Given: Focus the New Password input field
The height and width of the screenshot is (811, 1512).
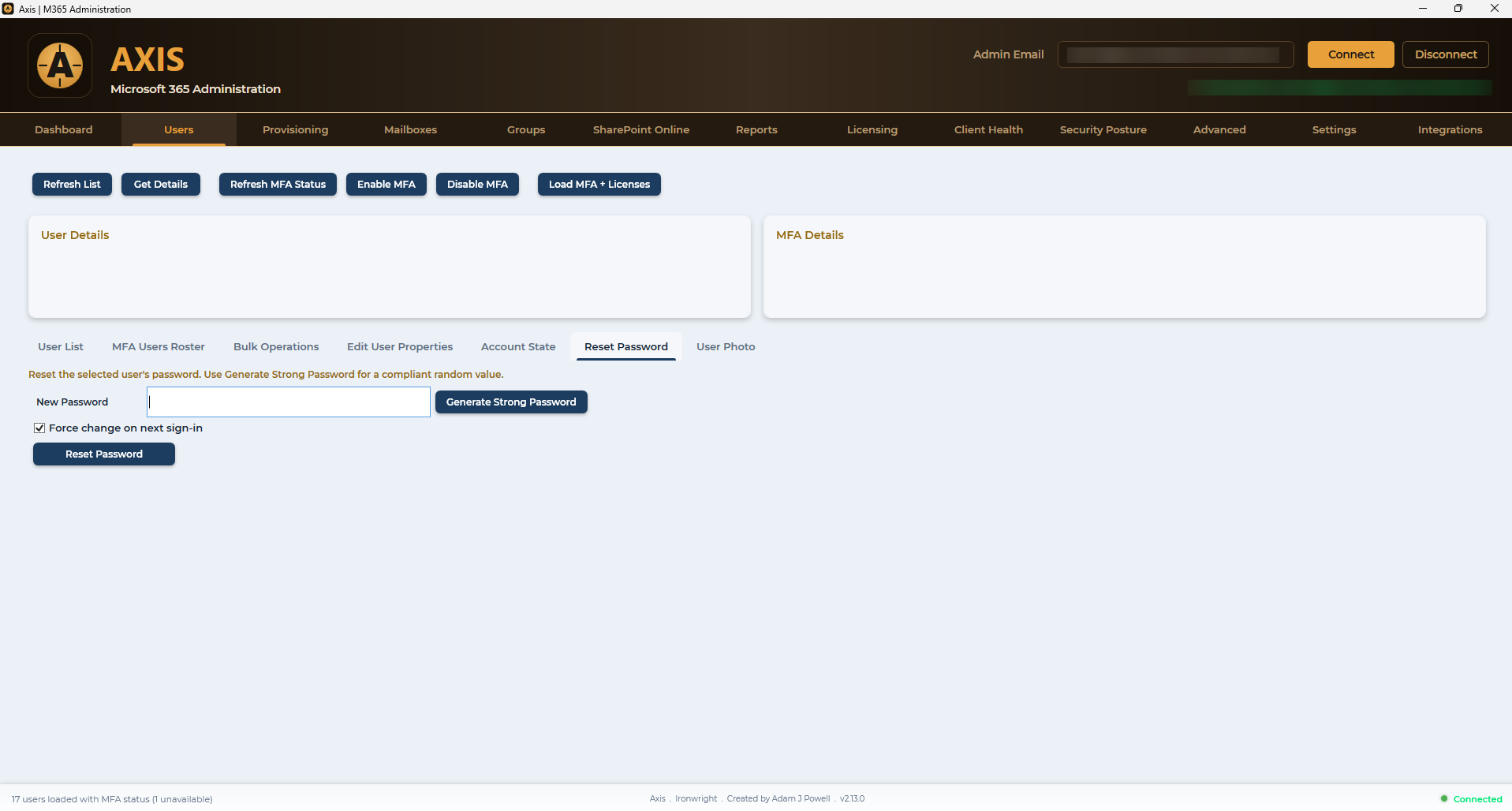Looking at the screenshot, I should (x=289, y=402).
